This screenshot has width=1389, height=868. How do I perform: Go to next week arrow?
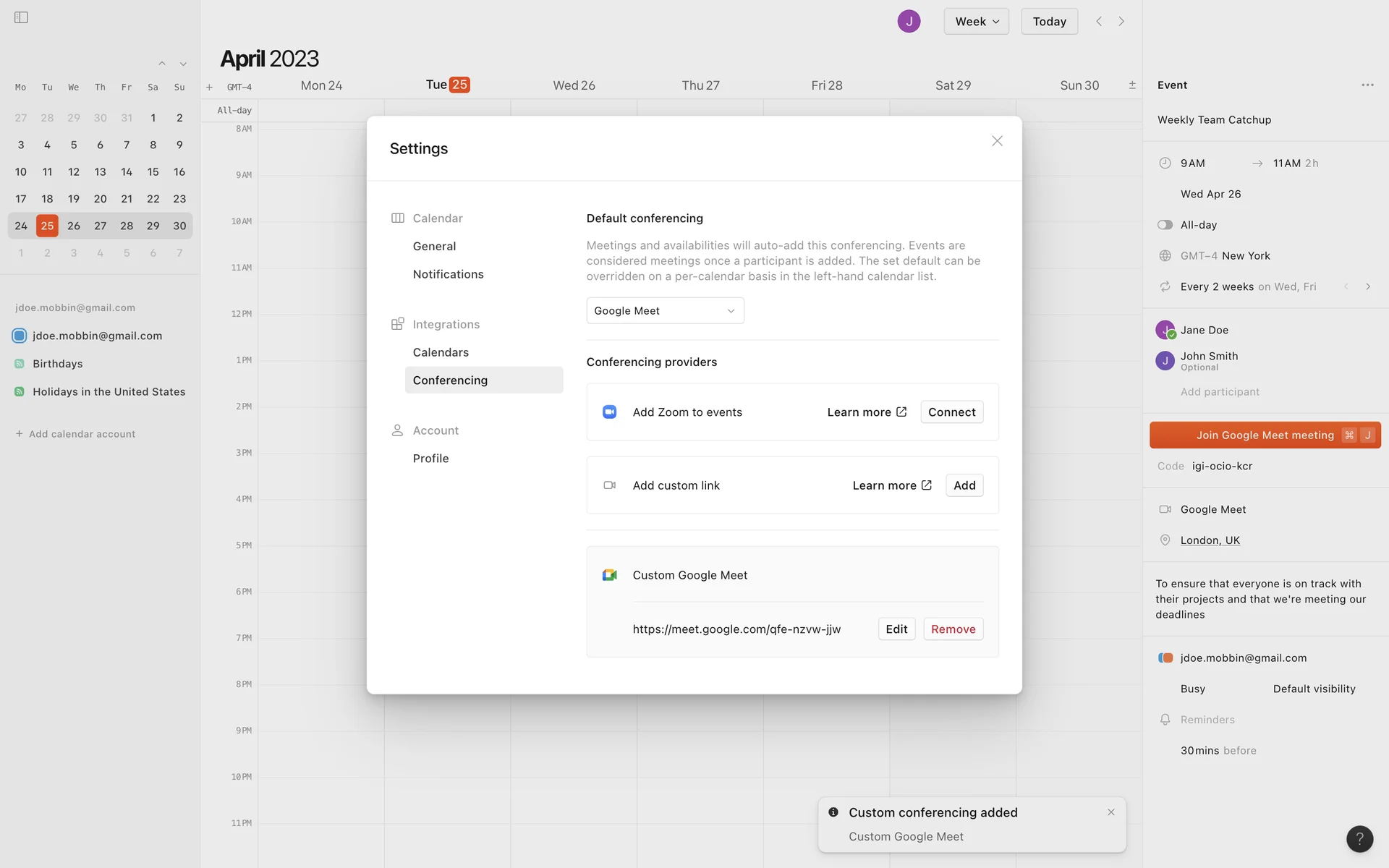(1121, 21)
